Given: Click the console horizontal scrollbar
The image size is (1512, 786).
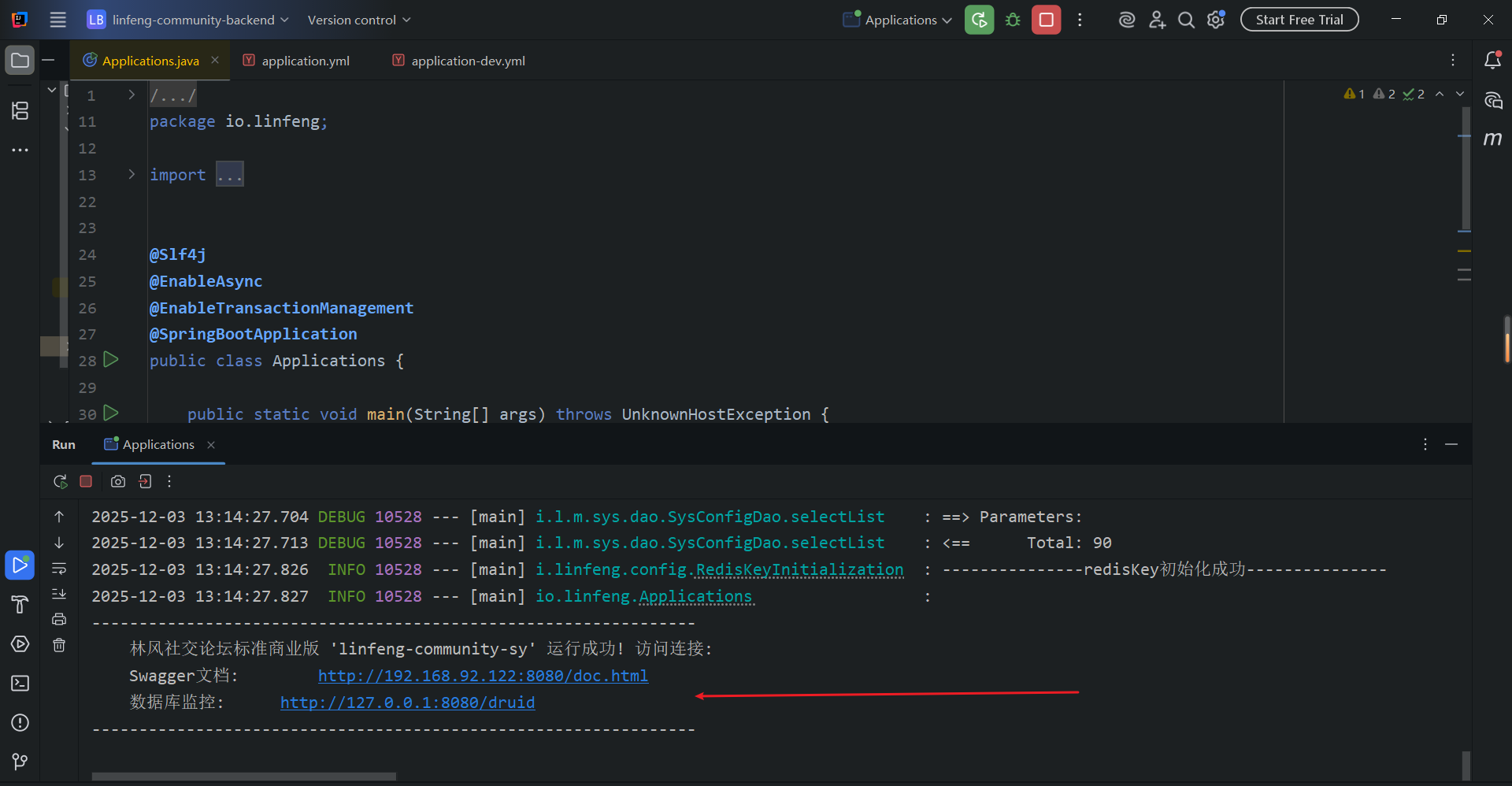Looking at the screenshot, I should click(244, 777).
